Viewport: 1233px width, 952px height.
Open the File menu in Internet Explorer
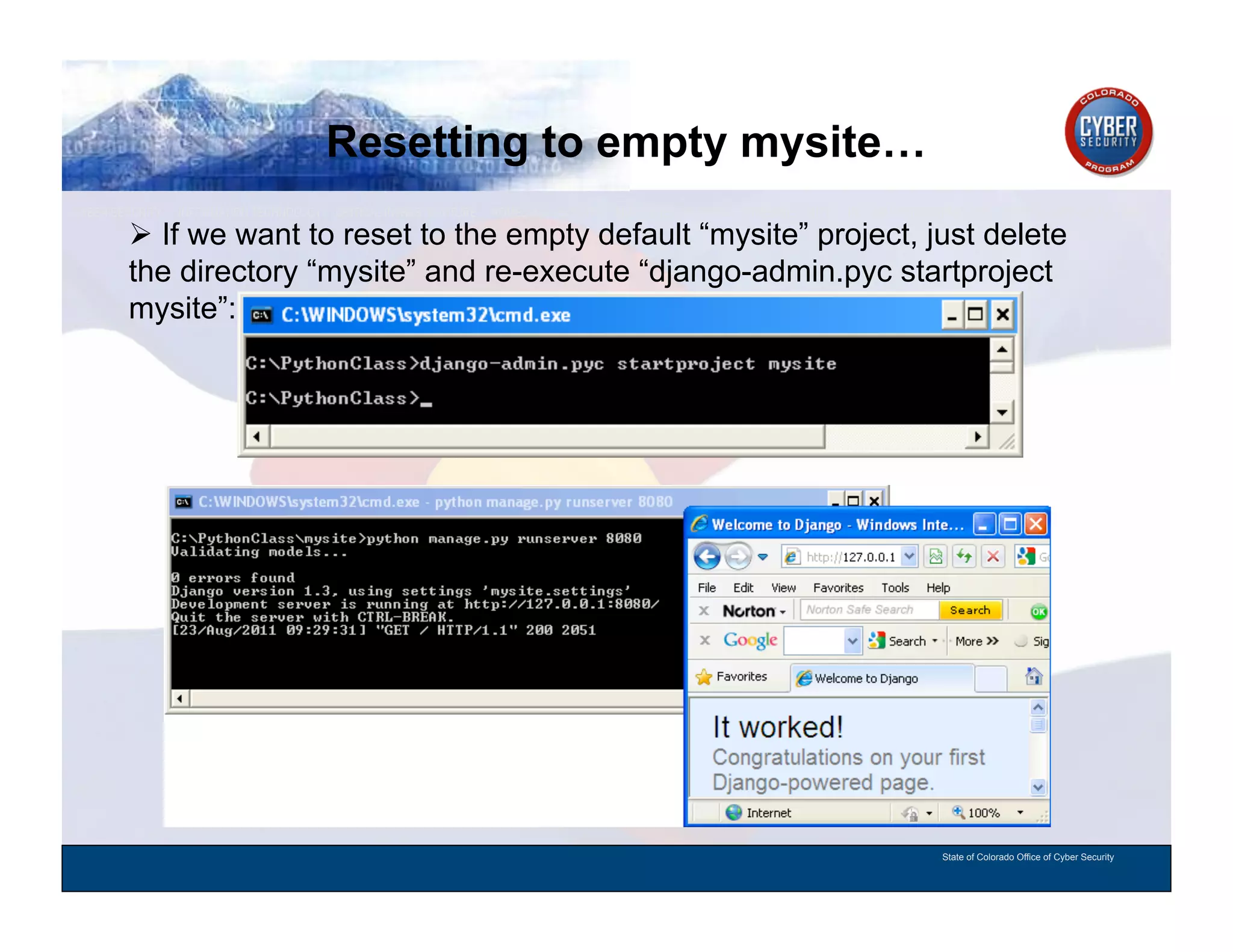pos(707,588)
